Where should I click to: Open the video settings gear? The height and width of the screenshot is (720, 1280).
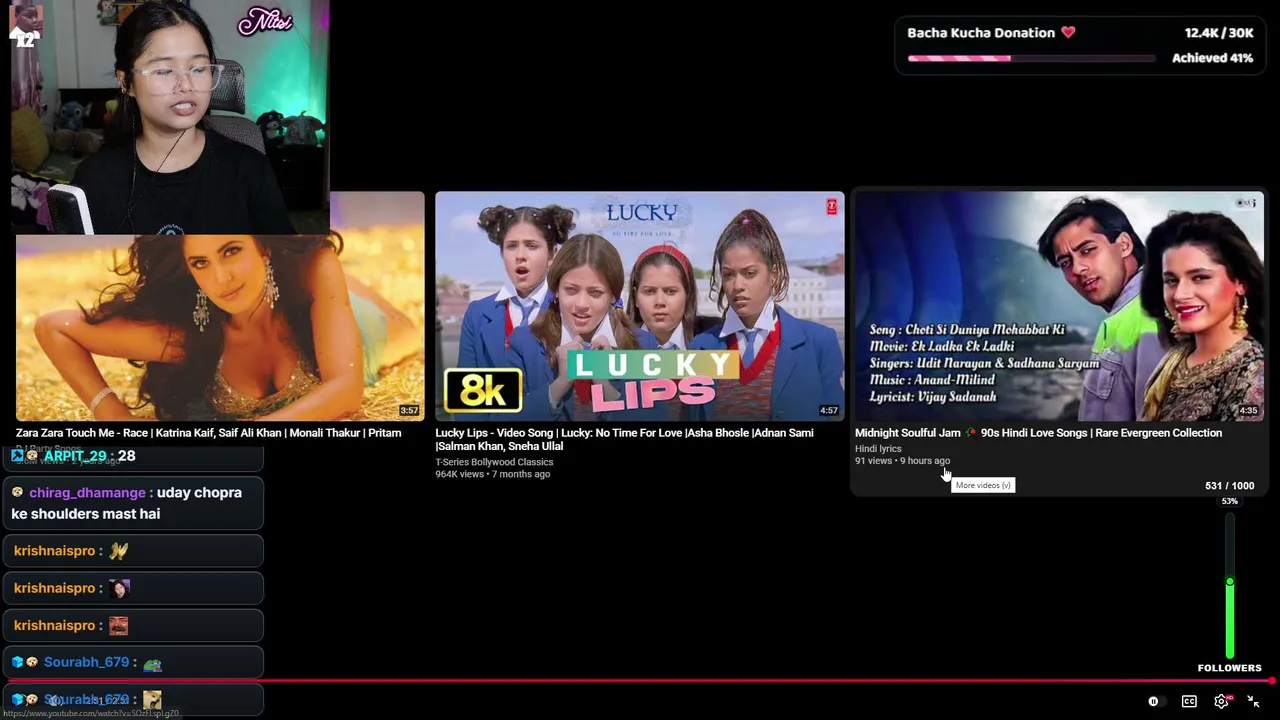(x=1221, y=702)
